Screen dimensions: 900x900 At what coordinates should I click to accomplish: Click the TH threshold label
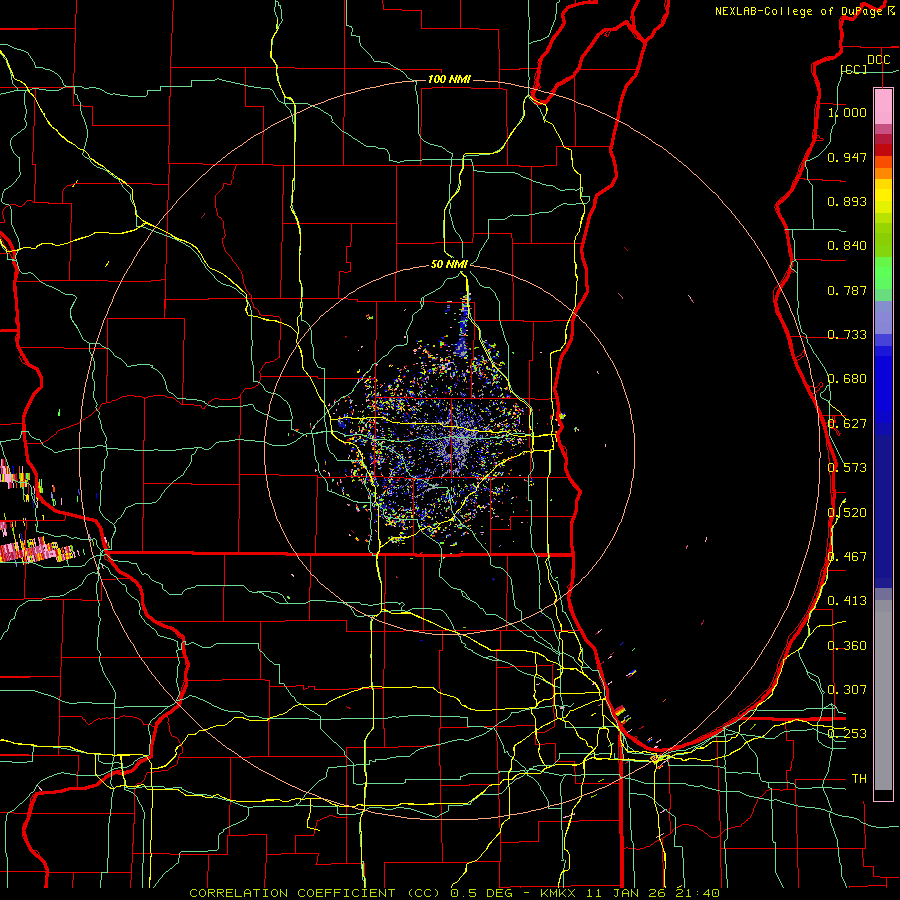coord(859,779)
